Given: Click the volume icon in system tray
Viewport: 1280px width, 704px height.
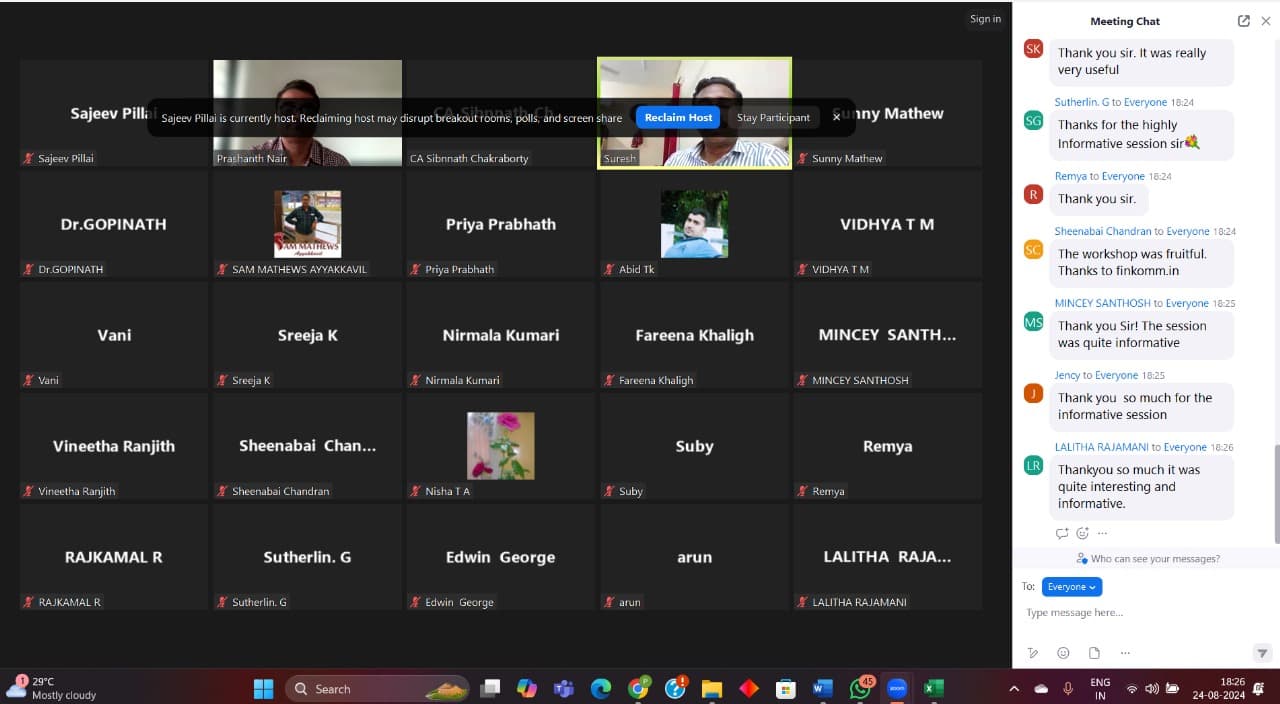Looking at the screenshot, I should pos(1151,689).
